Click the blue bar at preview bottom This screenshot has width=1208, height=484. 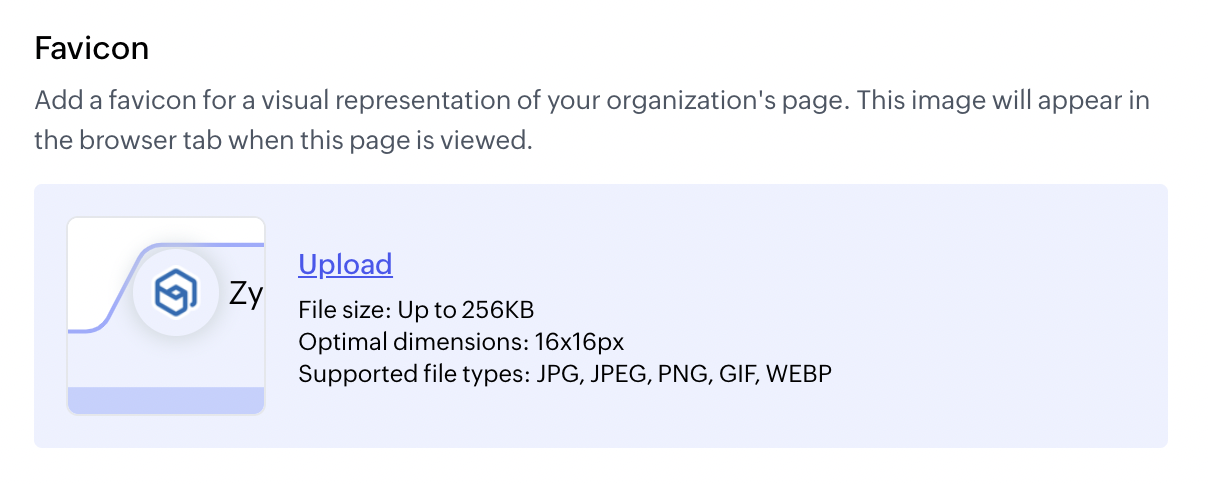(166, 400)
